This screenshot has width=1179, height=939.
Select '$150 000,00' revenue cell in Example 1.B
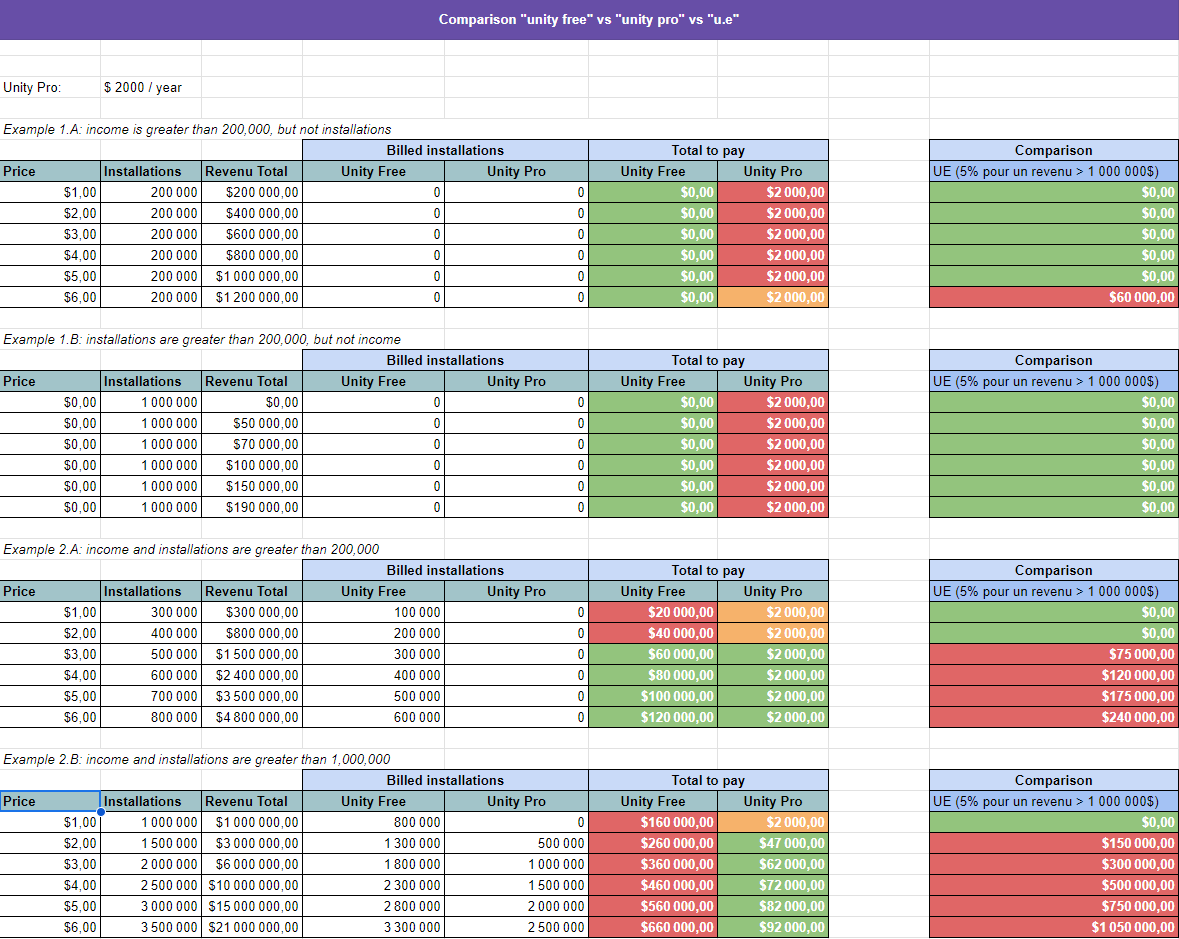pos(252,486)
